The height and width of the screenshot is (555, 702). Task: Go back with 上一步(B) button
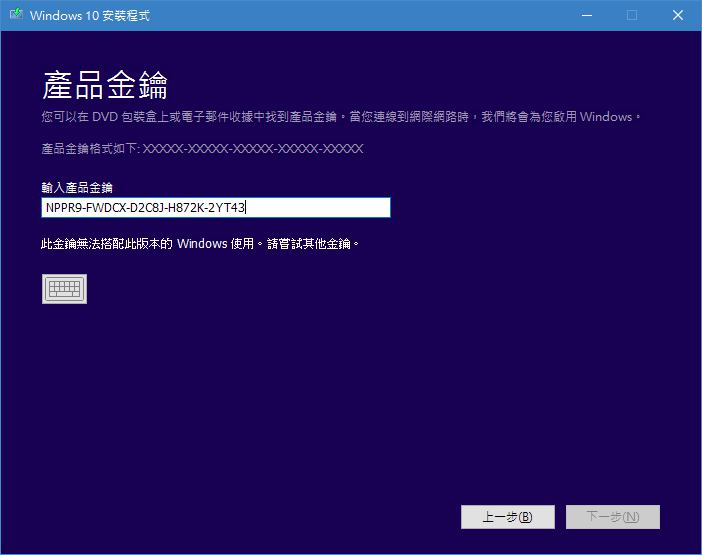tap(508, 517)
